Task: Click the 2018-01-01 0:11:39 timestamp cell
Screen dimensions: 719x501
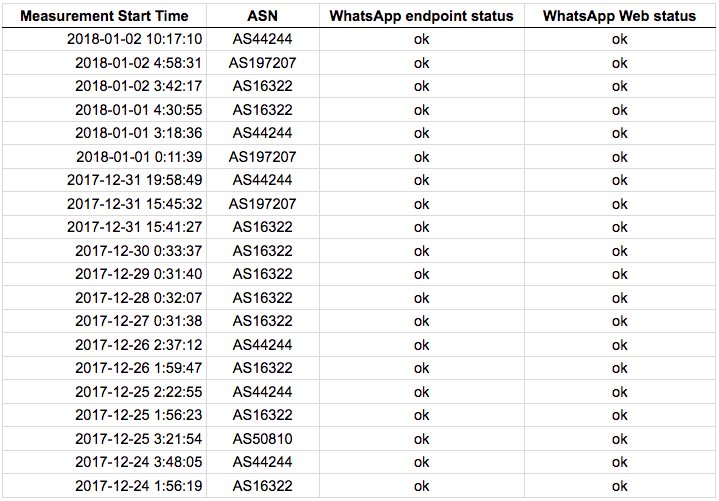Action: click(139, 157)
